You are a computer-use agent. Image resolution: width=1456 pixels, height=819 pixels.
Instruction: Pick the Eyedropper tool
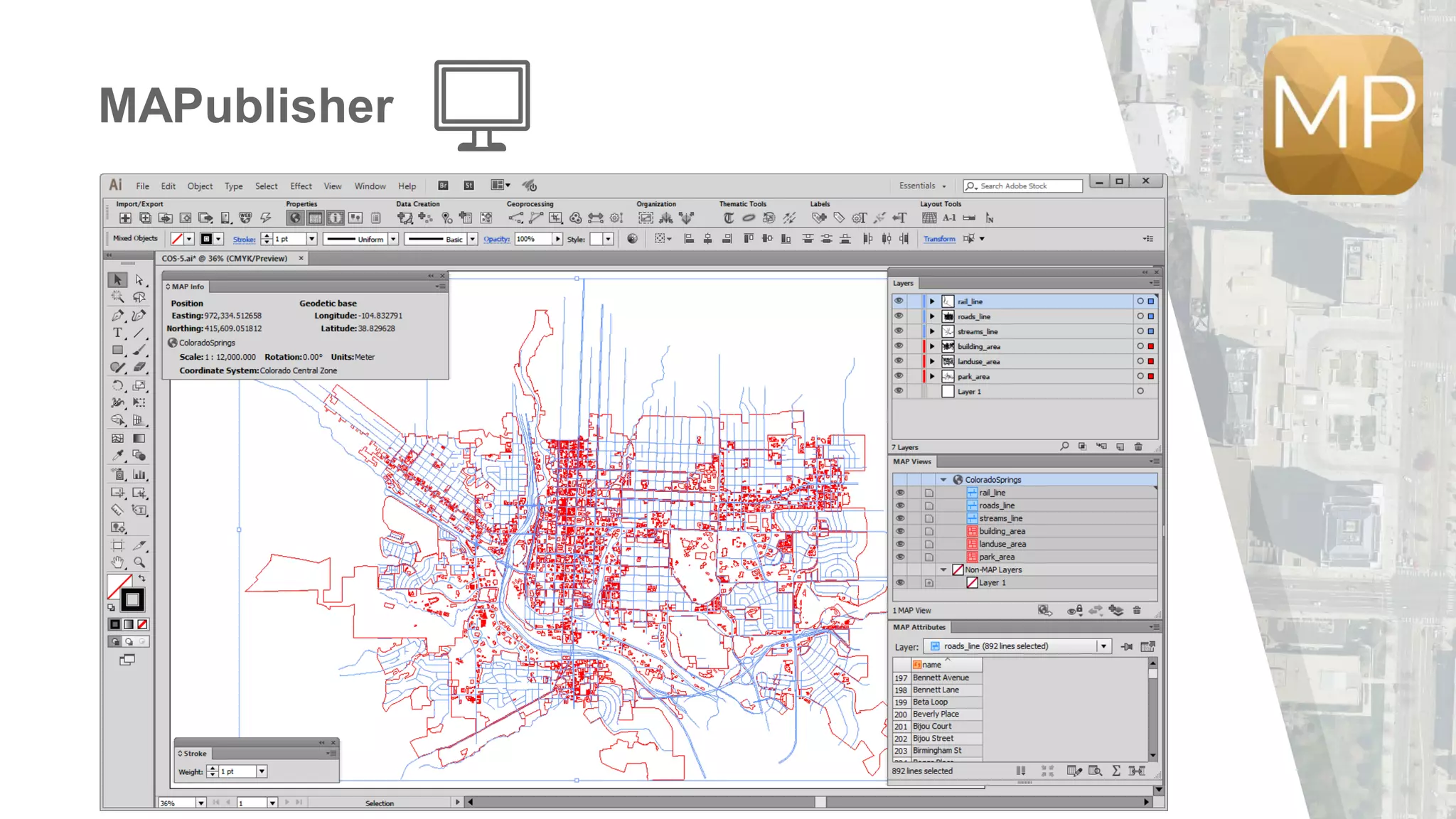pyautogui.click(x=117, y=456)
